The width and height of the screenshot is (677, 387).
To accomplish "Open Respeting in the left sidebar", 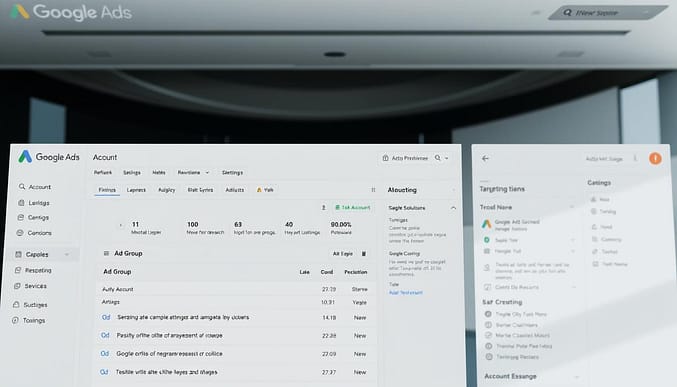I will coord(33,270).
